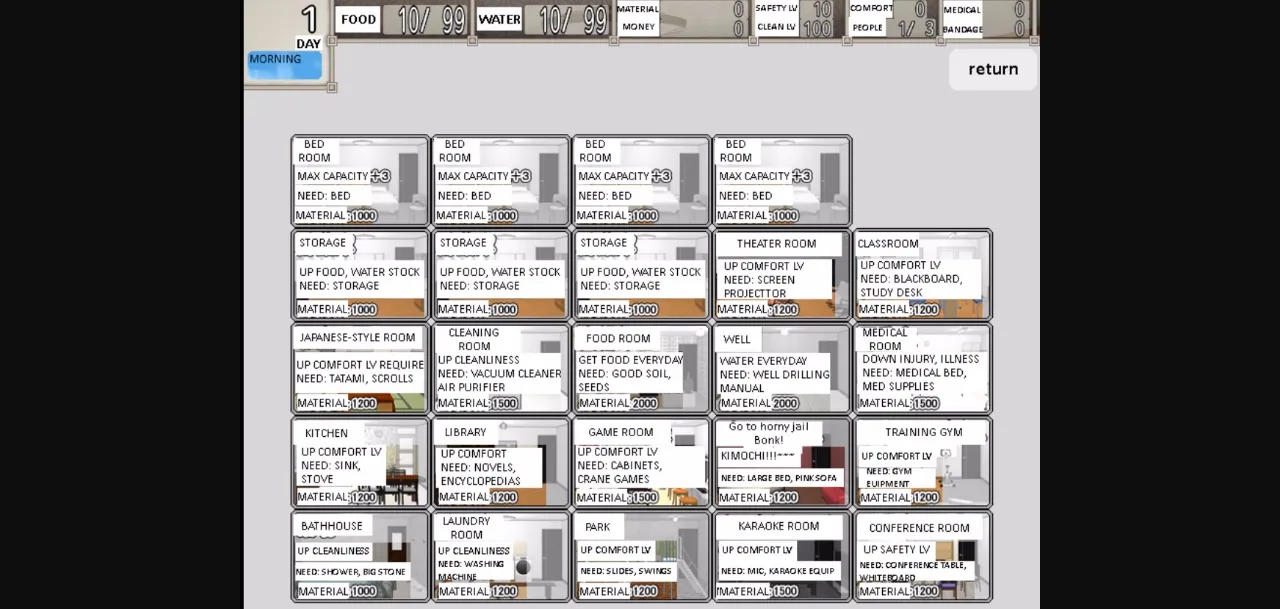This screenshot has width=1280, height=609.
Task: Select the Theater Room card
Action: click(x=781, y=275)
